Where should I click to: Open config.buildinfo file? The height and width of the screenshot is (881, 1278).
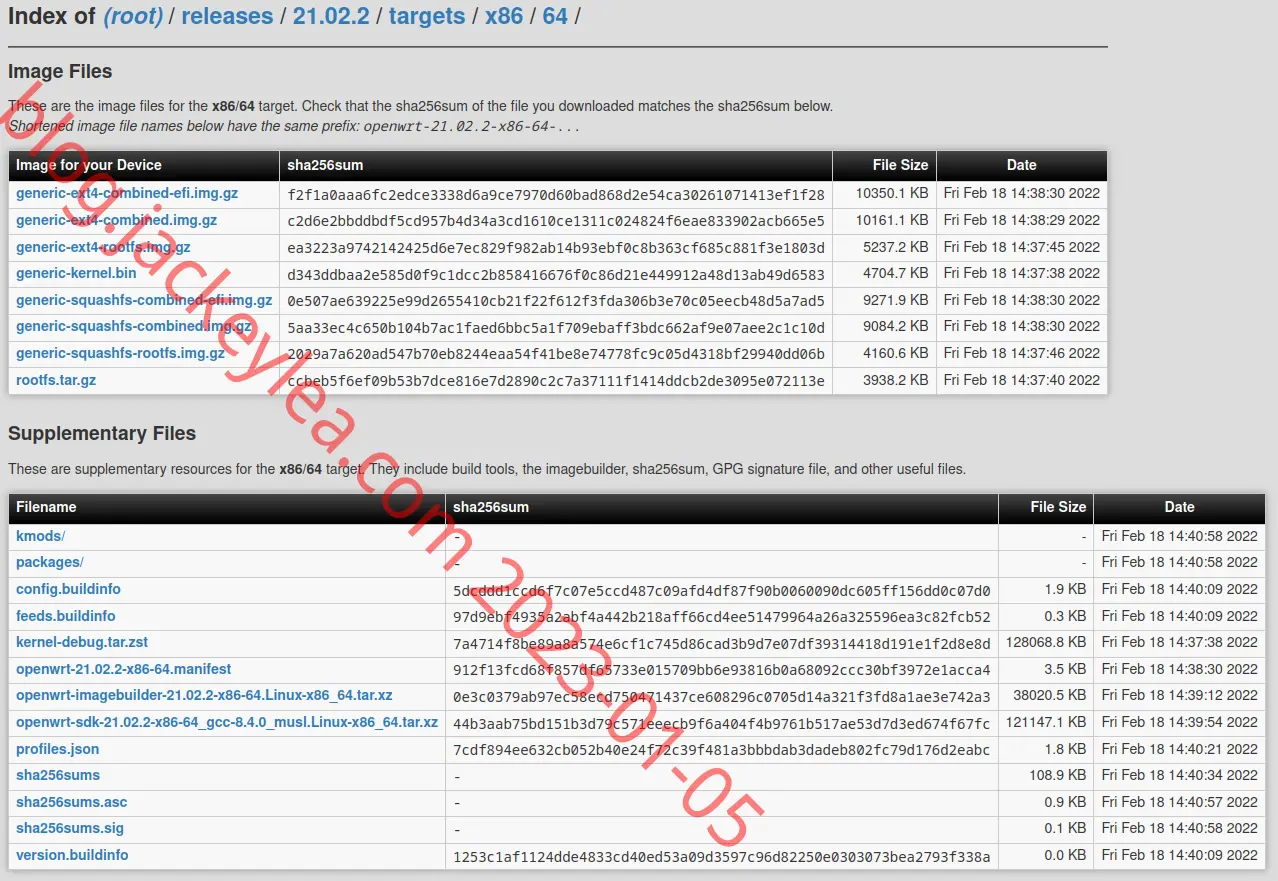click(x=68, y=589)
